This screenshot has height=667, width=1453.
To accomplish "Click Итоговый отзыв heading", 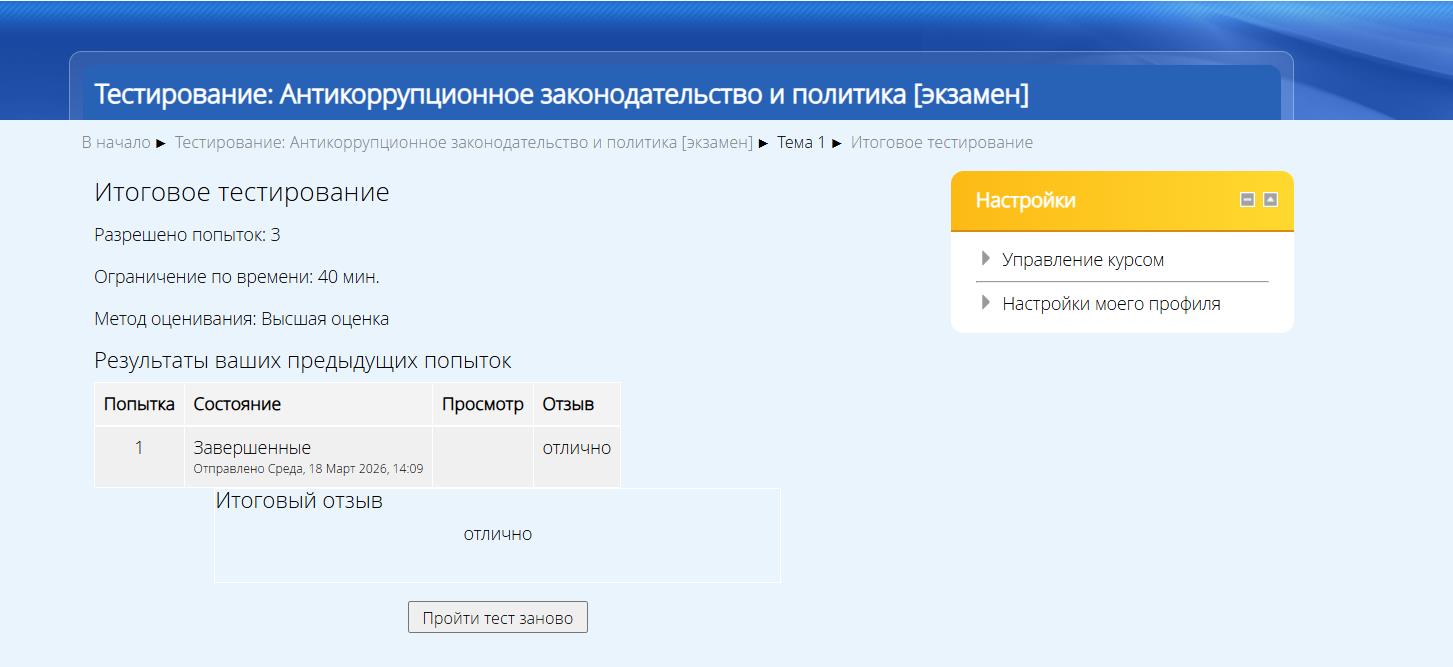I will 299,501.
